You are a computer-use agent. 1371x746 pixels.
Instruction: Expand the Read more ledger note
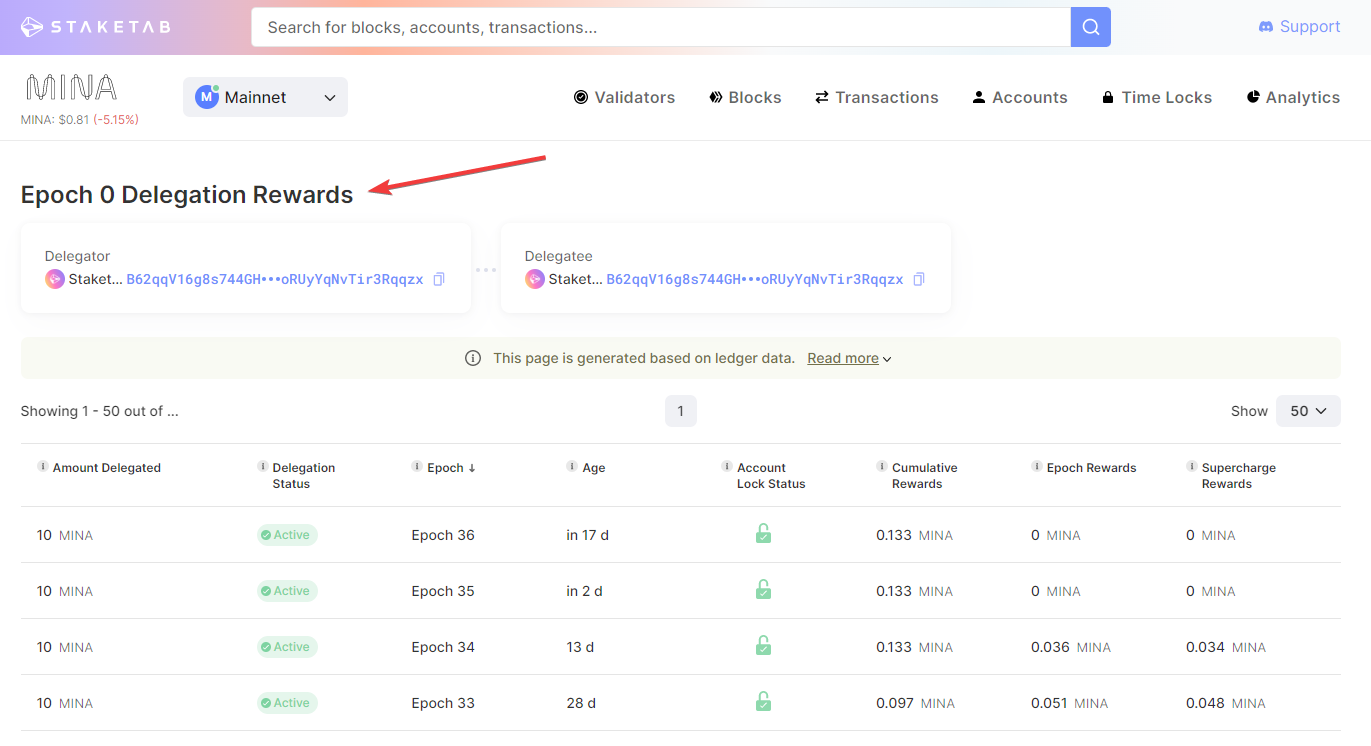click(x=849, y=358)
